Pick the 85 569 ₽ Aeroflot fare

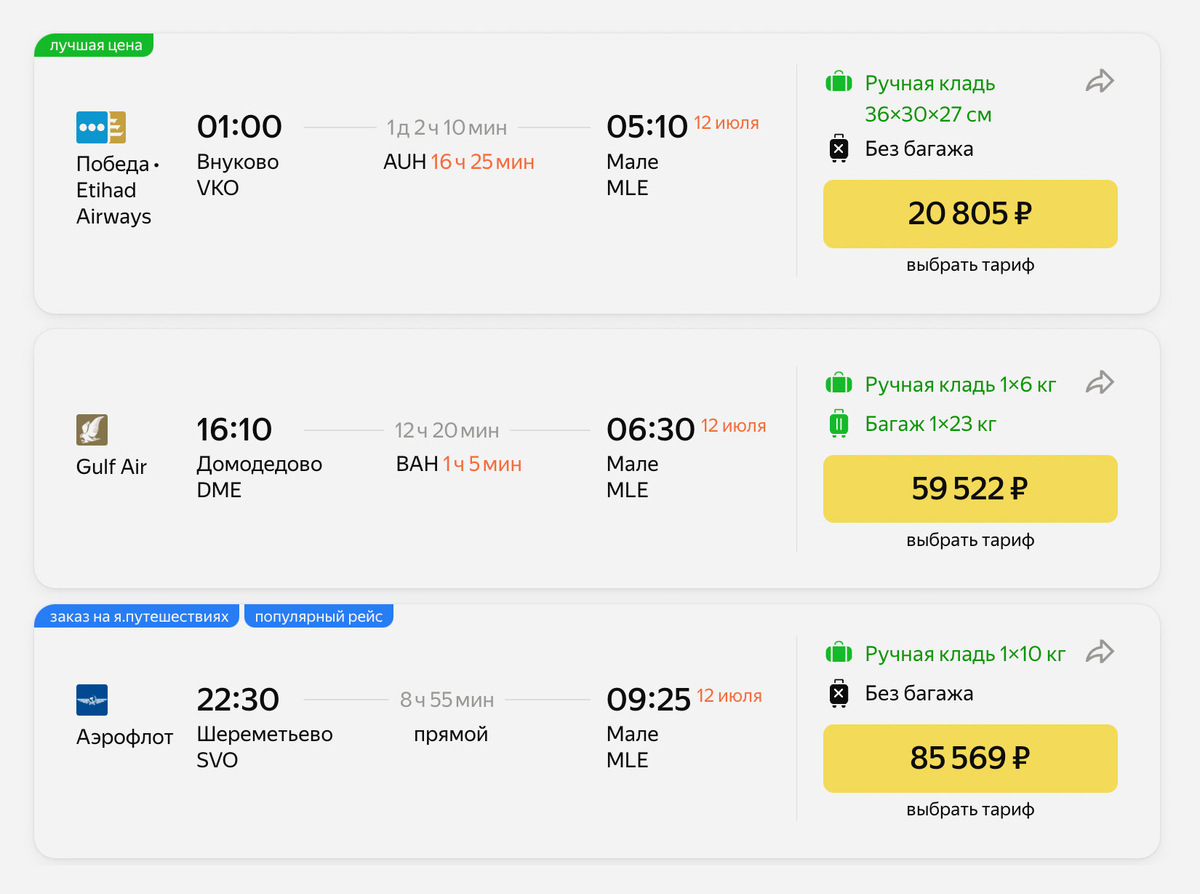(x=970, y=759)
